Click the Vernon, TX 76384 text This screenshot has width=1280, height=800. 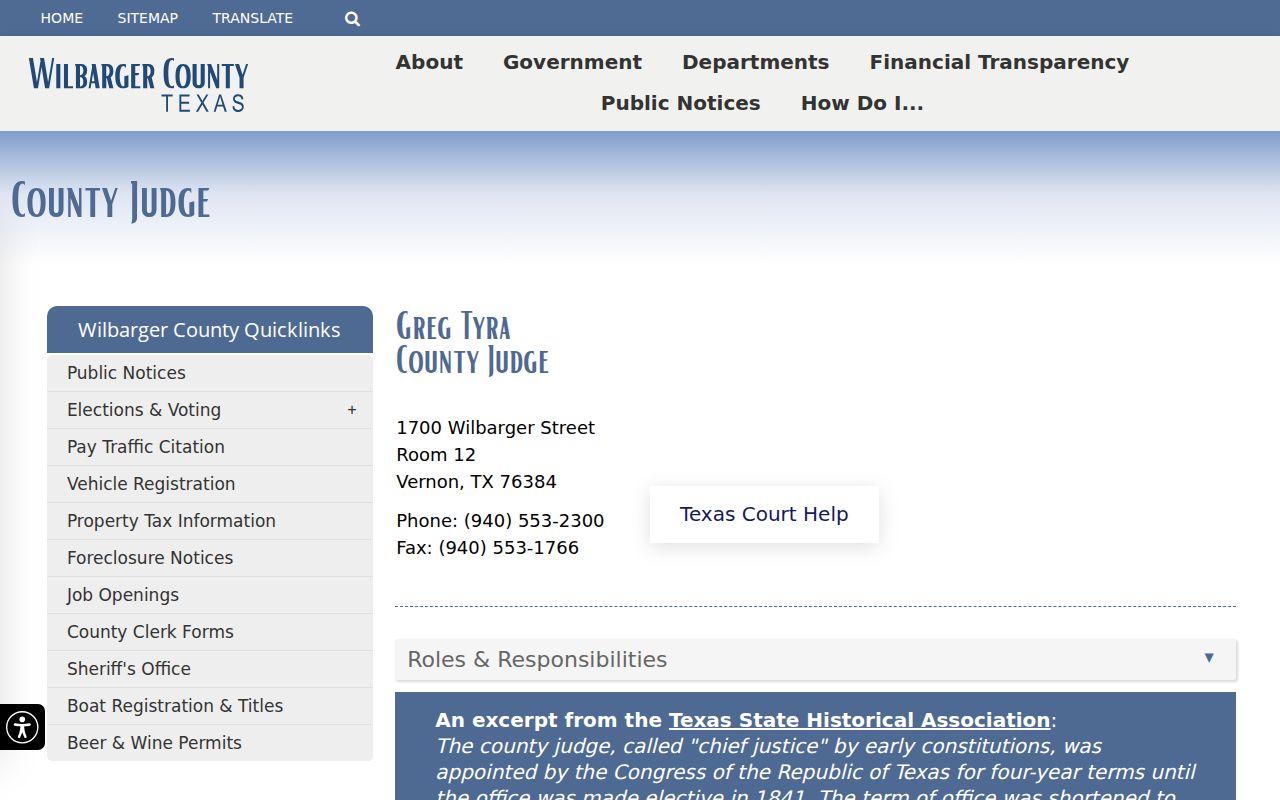tap(476, 482)
